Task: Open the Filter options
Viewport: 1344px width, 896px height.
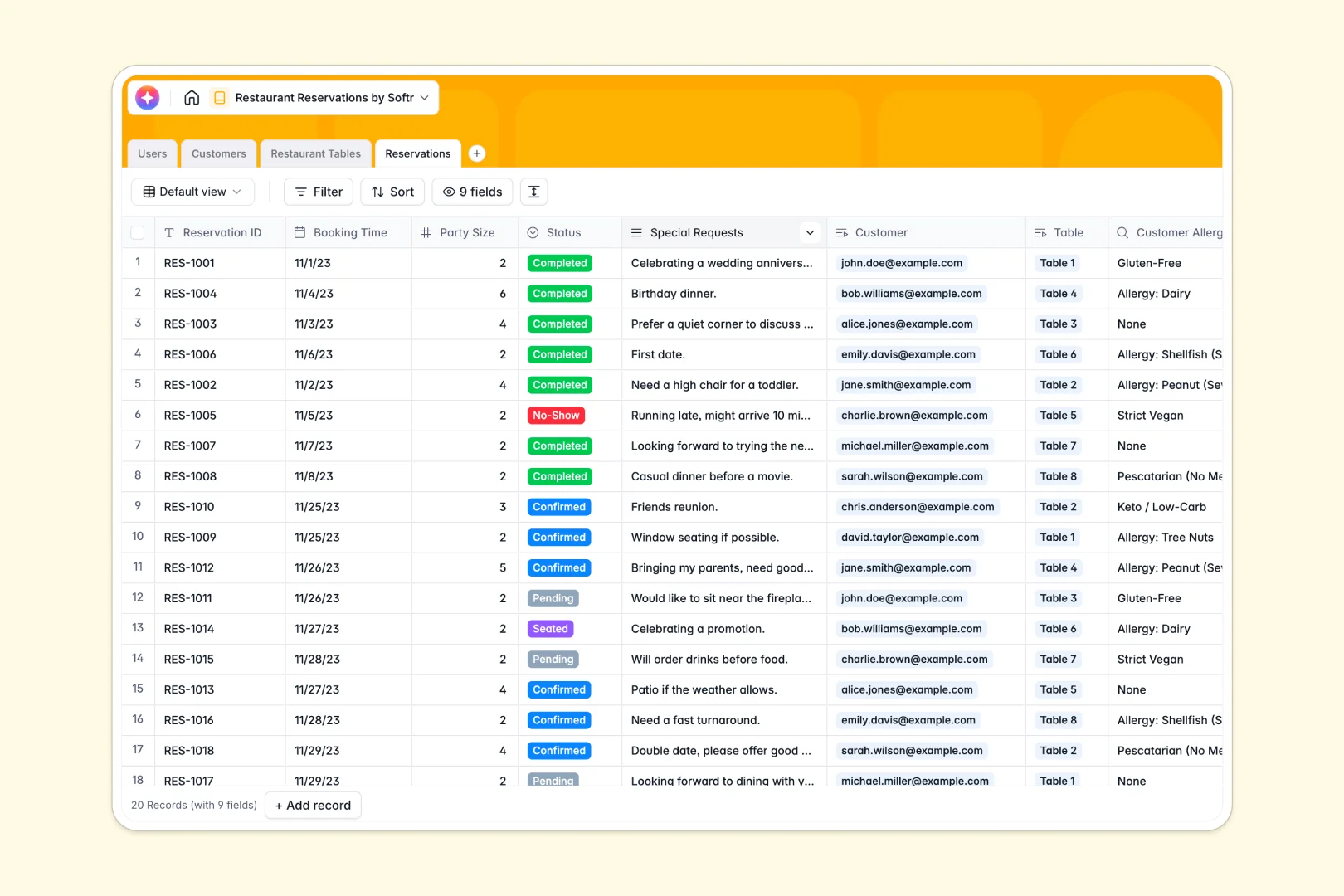Action: click(319, 192)
